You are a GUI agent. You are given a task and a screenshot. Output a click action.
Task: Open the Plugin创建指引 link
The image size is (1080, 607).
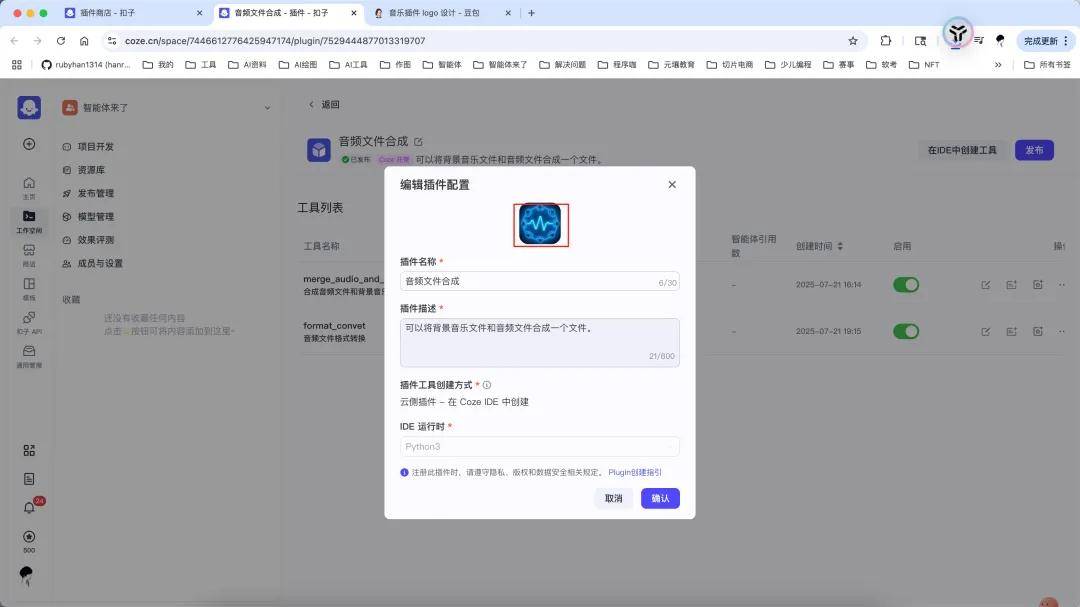point(635,472)
